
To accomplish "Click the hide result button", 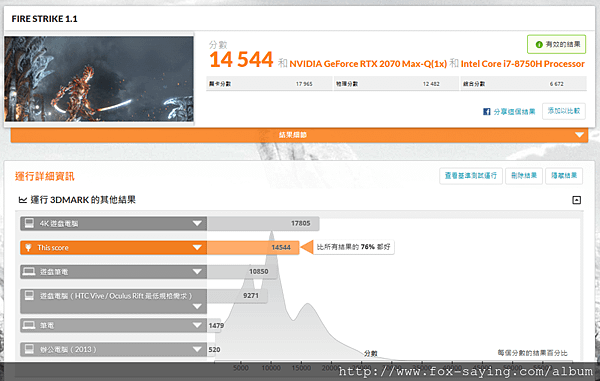I will click(x=564, y=176).
